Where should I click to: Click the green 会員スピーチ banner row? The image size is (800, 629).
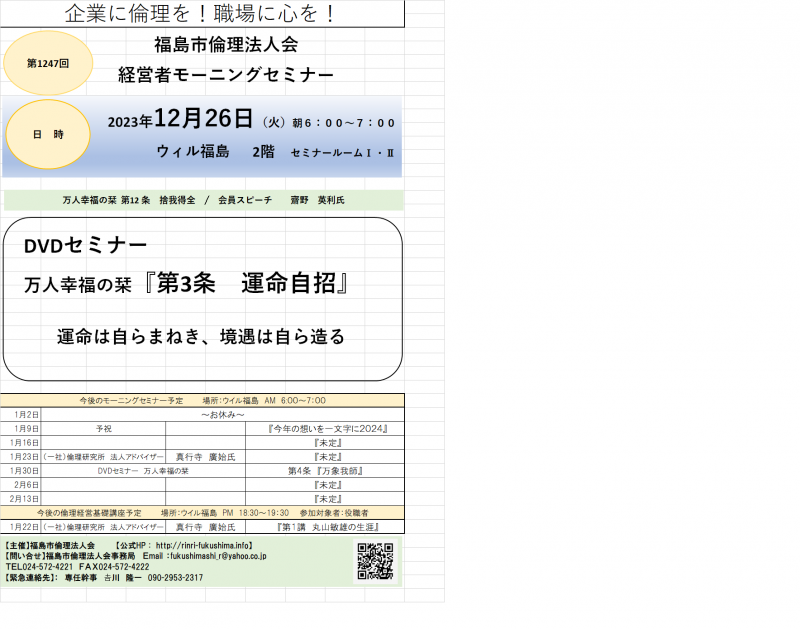pos(203,200)
